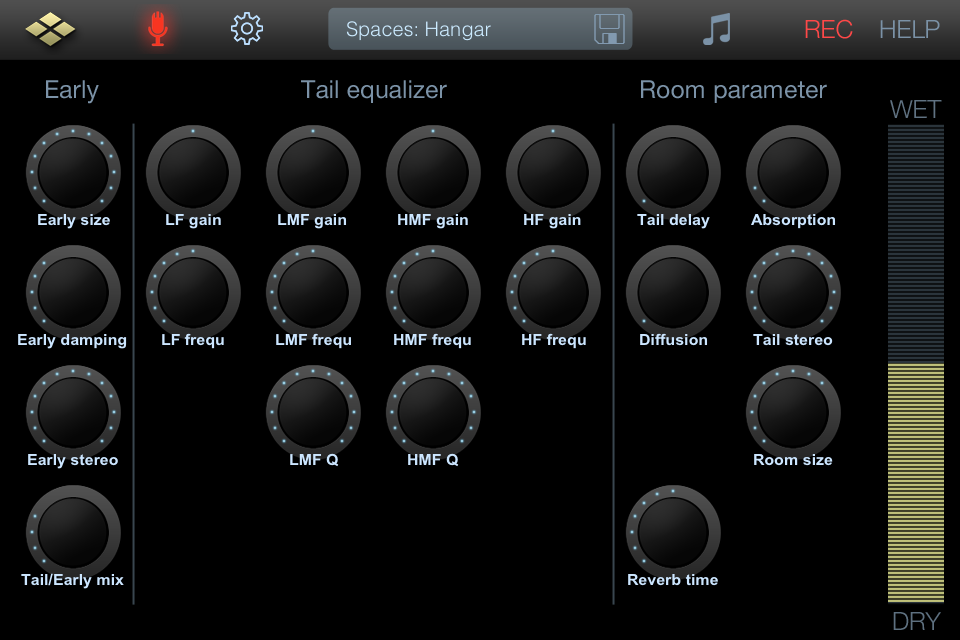Open settings with the gear icon

pyautogui.click(x=247, y=28)
